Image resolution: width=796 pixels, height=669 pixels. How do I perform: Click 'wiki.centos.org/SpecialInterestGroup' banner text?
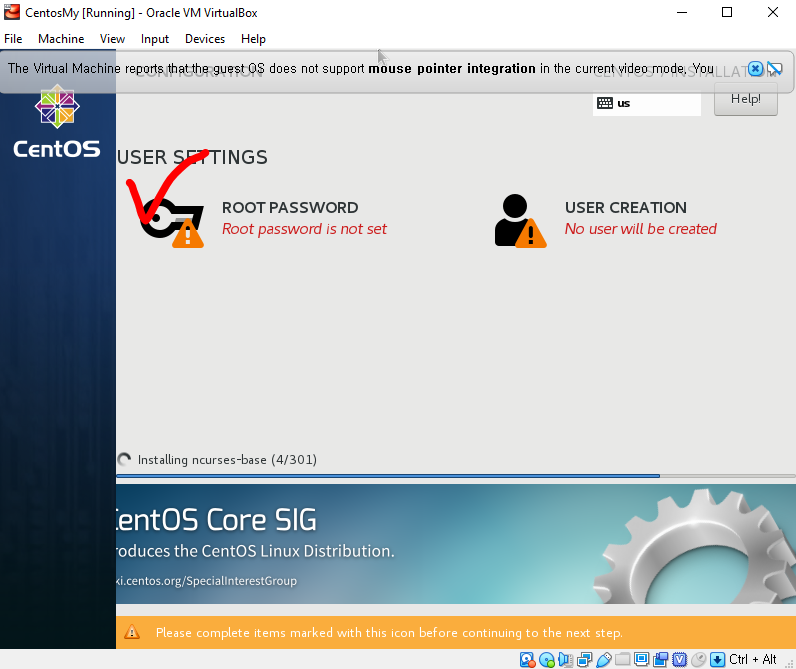207,581
